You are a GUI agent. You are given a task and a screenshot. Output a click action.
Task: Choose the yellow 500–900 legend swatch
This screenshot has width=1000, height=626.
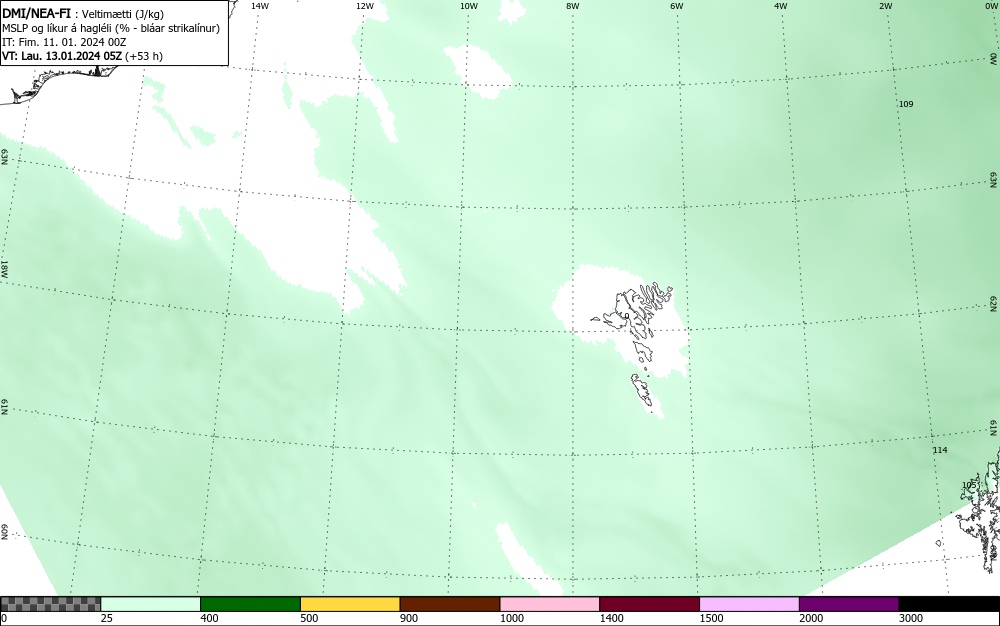click(x=350, y=604)
